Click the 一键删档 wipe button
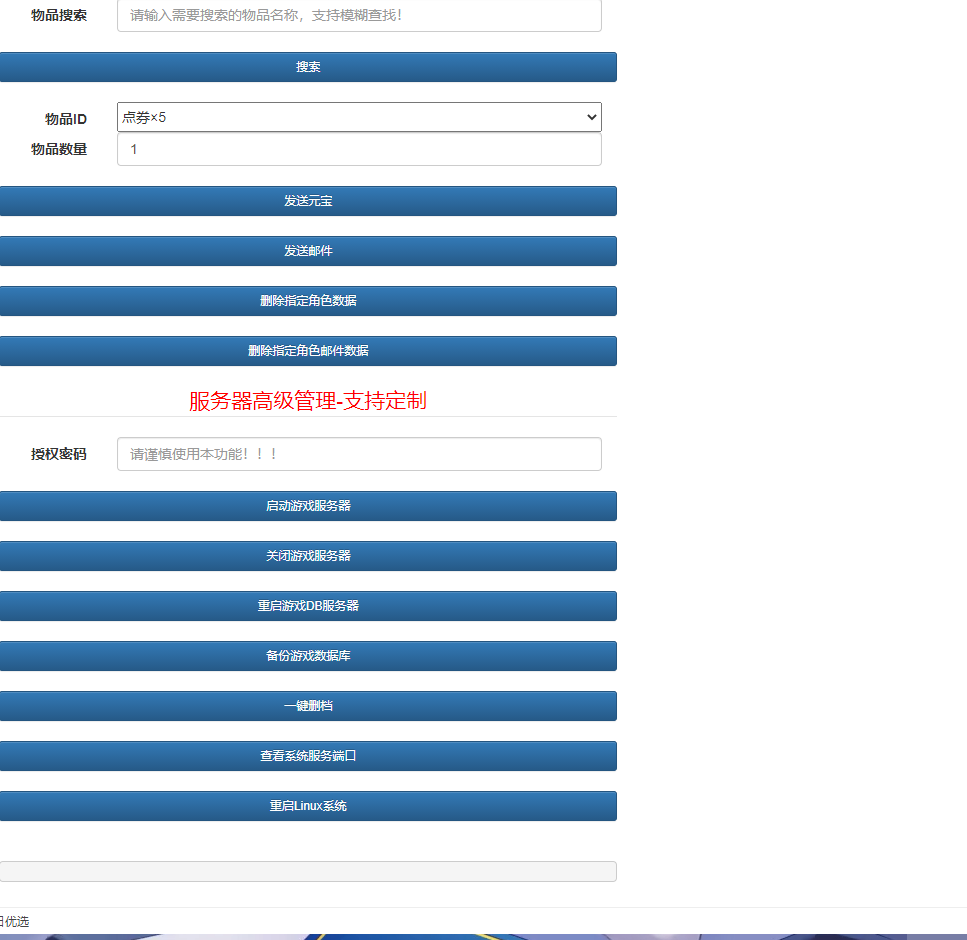Screen dimensions: 967x940 308,706
